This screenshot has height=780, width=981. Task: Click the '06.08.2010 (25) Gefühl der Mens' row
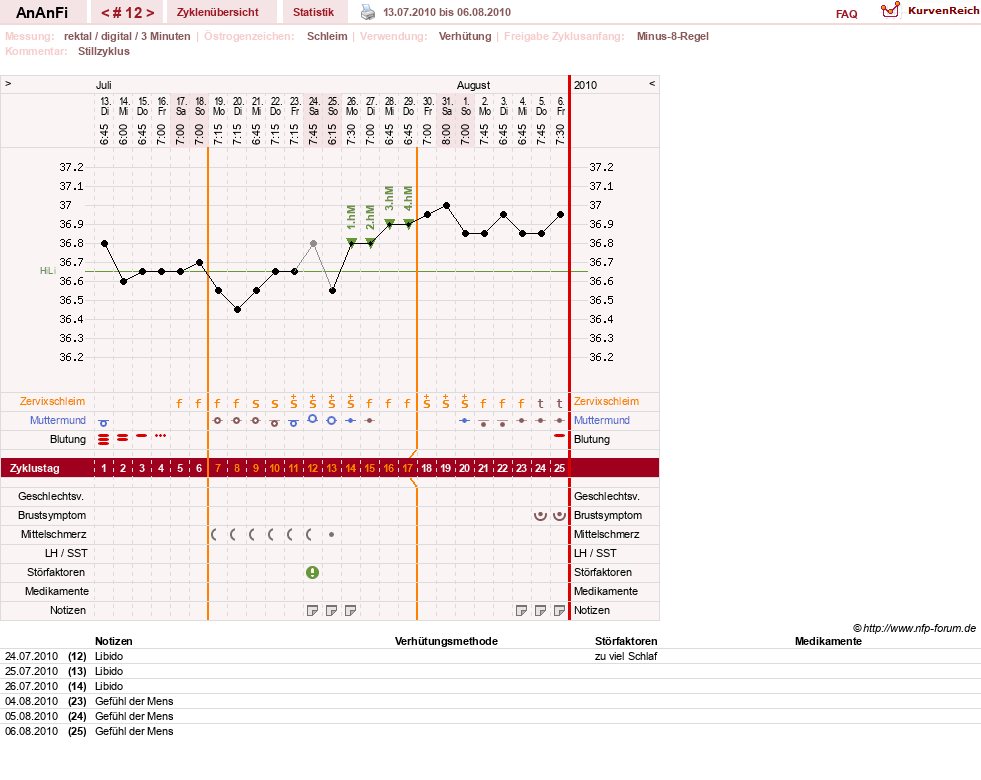click(490, 731)
